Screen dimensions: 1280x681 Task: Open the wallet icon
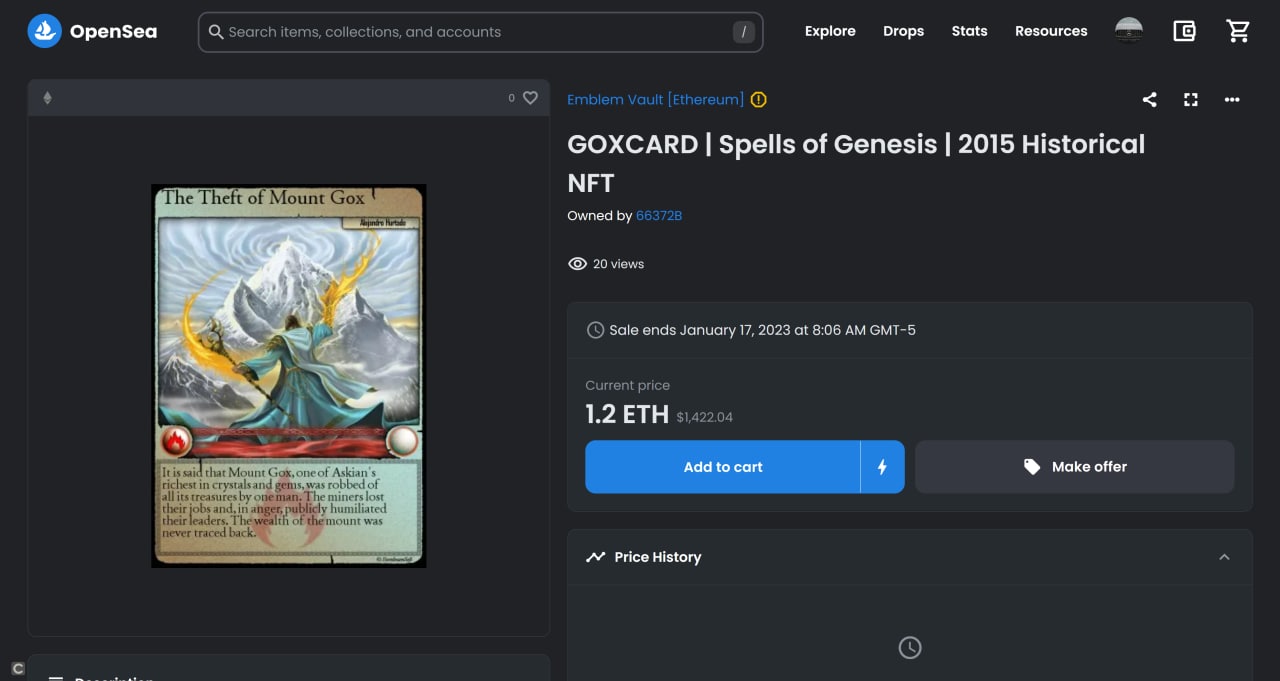point(1184,31)
